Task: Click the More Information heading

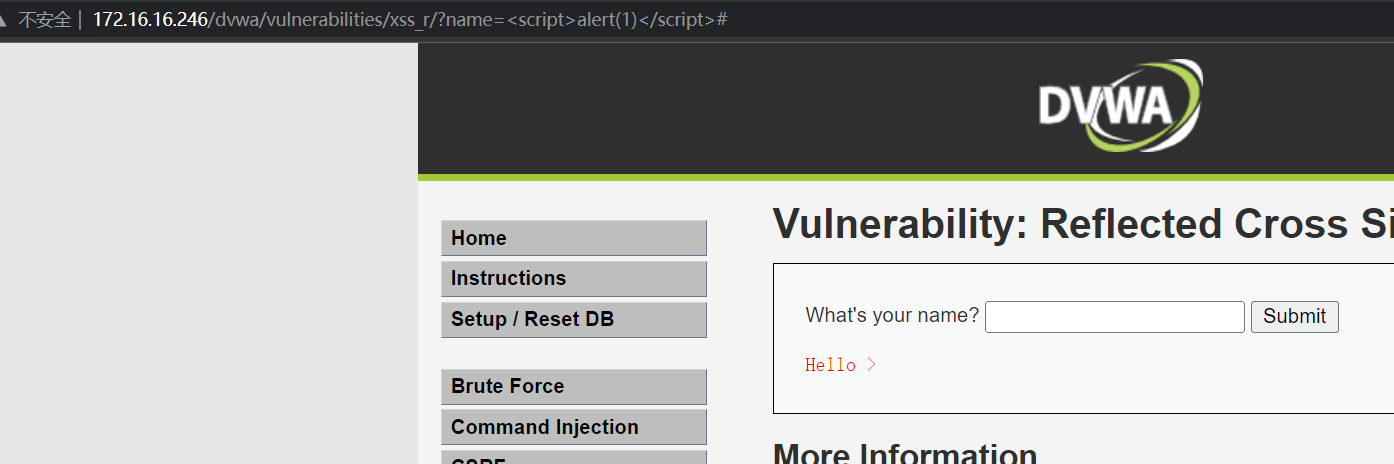Action: pos(905,454)
